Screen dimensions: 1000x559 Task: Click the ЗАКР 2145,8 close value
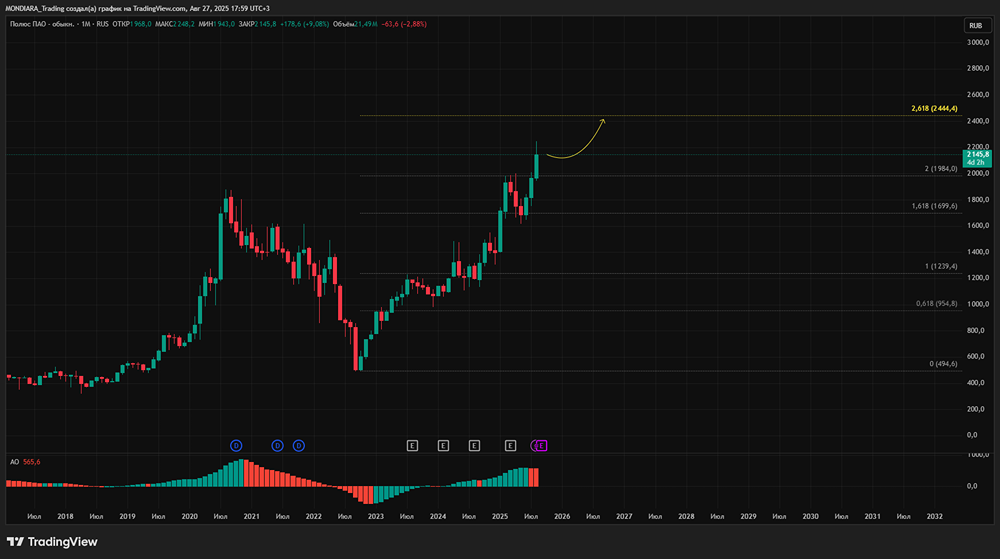click(258, 24)
